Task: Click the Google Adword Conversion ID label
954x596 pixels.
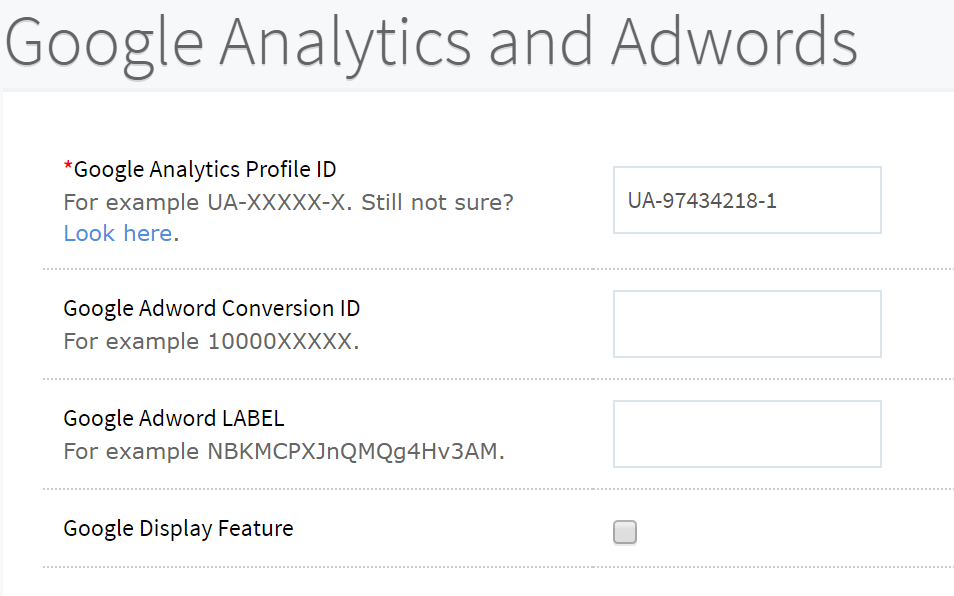Action: (x=212, y=308)
